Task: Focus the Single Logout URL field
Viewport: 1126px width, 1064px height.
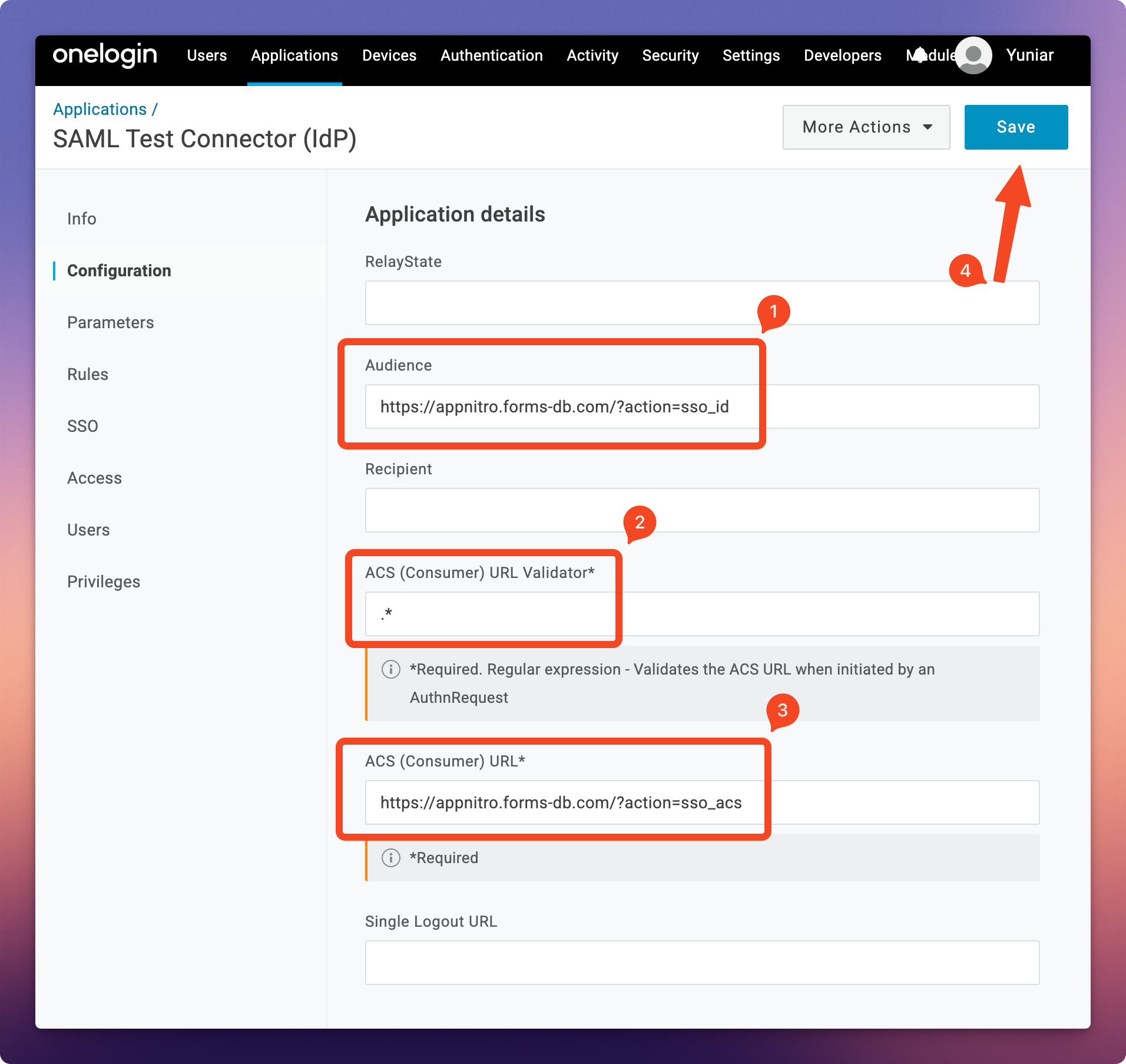Action: click(x=702, y=963)
